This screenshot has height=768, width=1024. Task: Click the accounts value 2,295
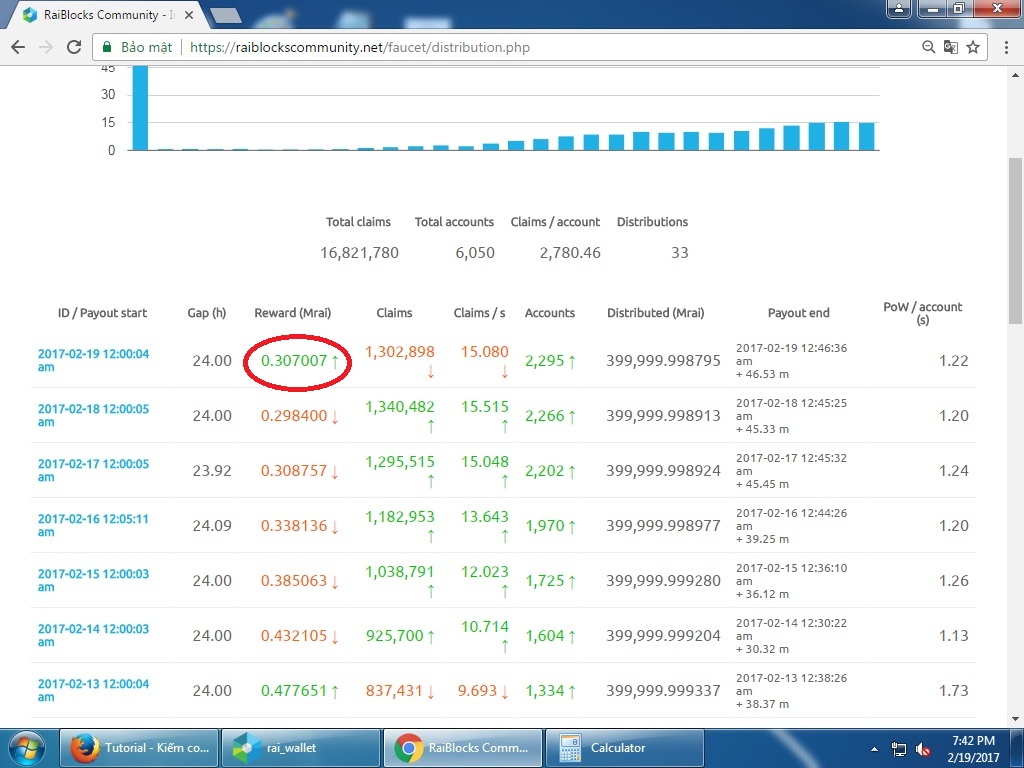(x=545, y=360)
